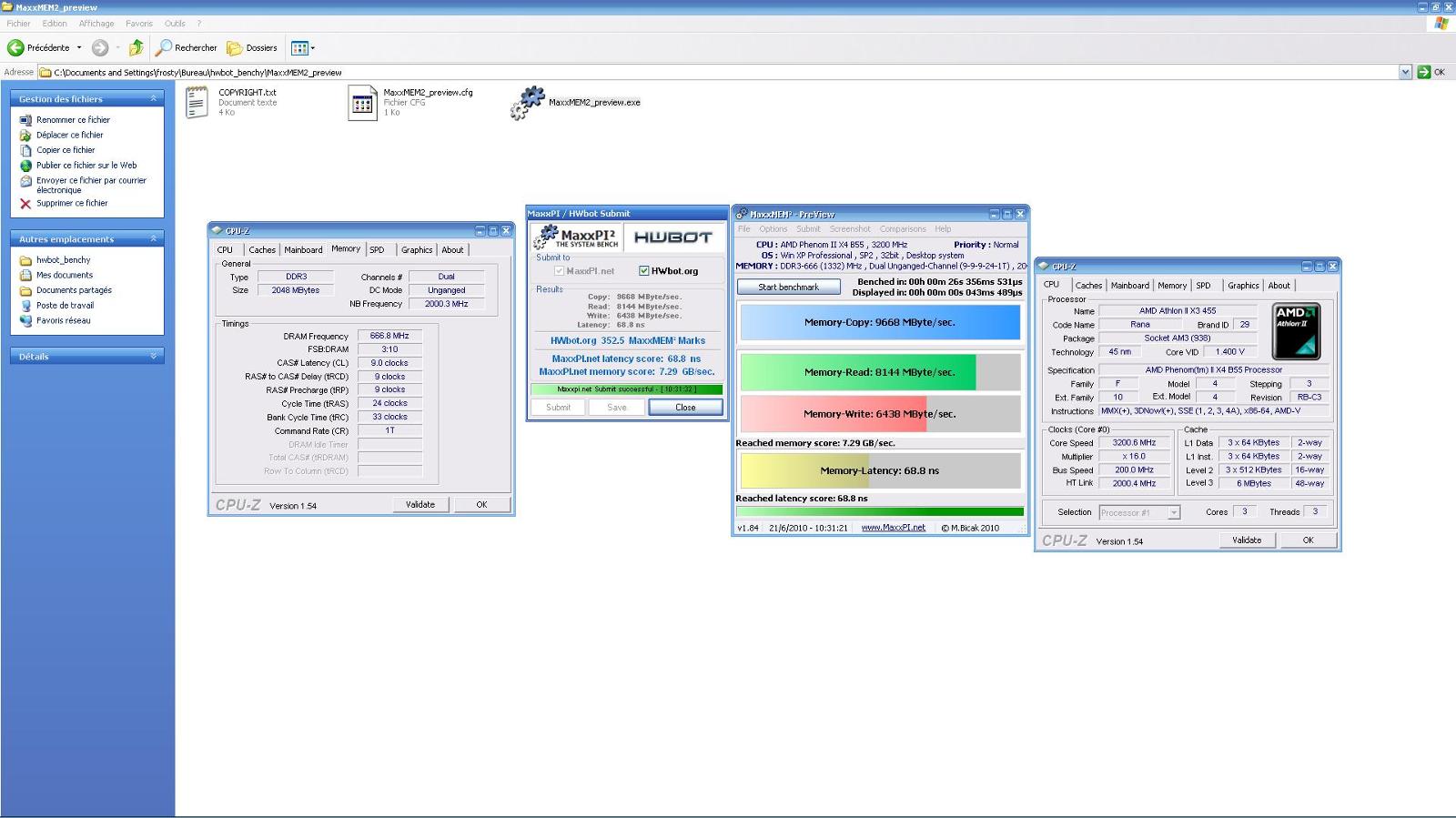Click the AMD Athlon II logo in CPU-Z
The width and height of the screenshot is (1456, 818).
pos(1296,331)
